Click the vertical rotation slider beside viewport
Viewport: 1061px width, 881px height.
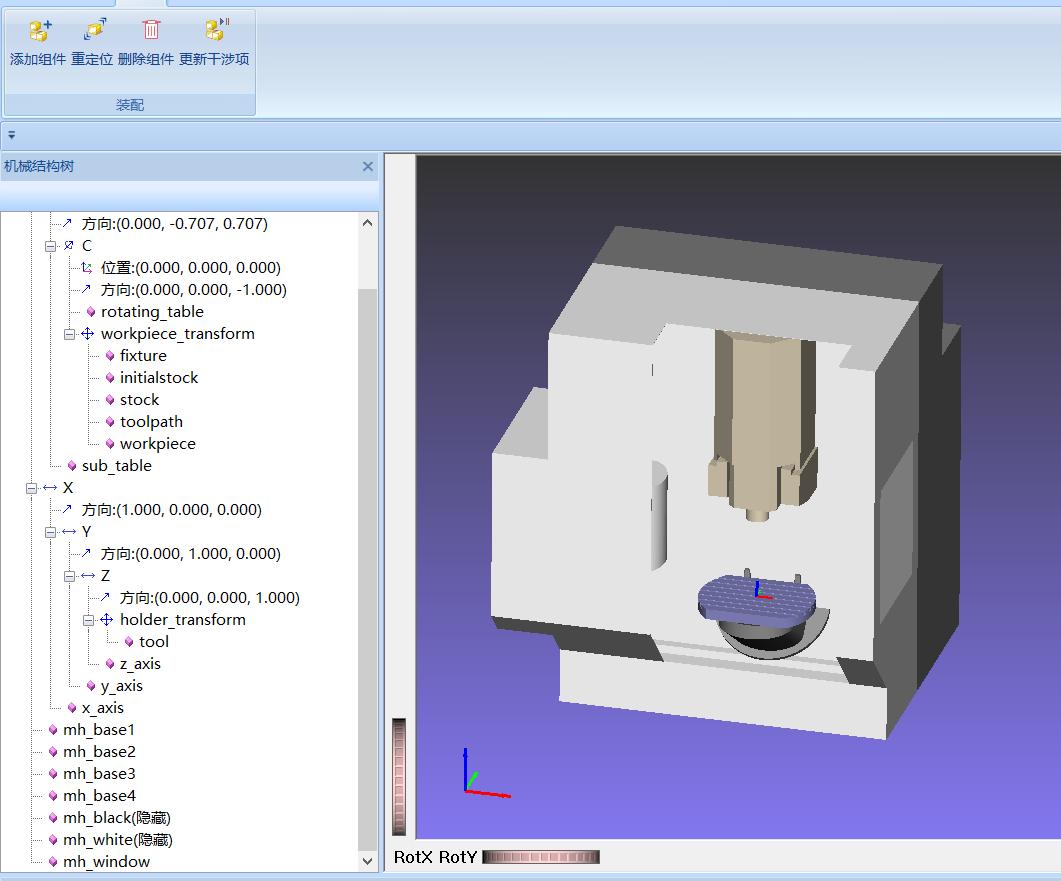[x=399, y=776]
